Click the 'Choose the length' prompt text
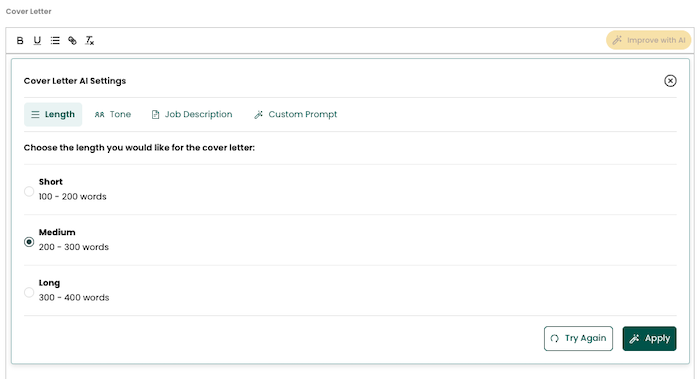 click(139, 148)
